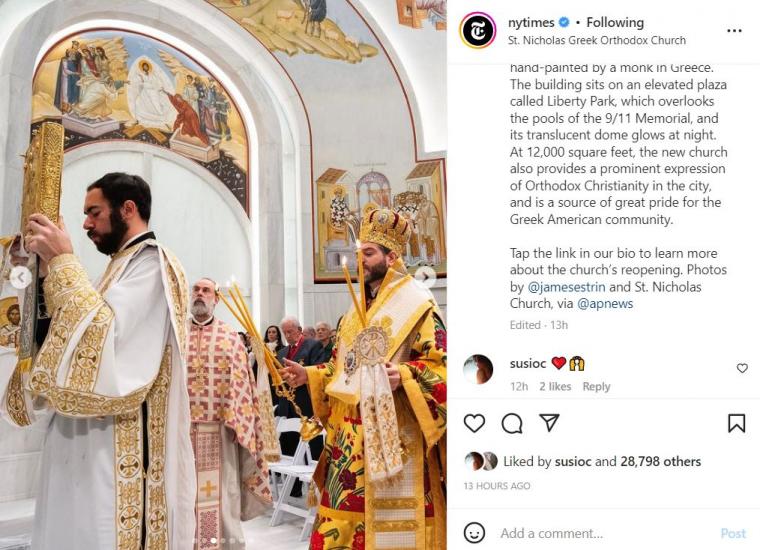Share post with paper plane icon
760x550 pixels.
click(x=550, y=423)
